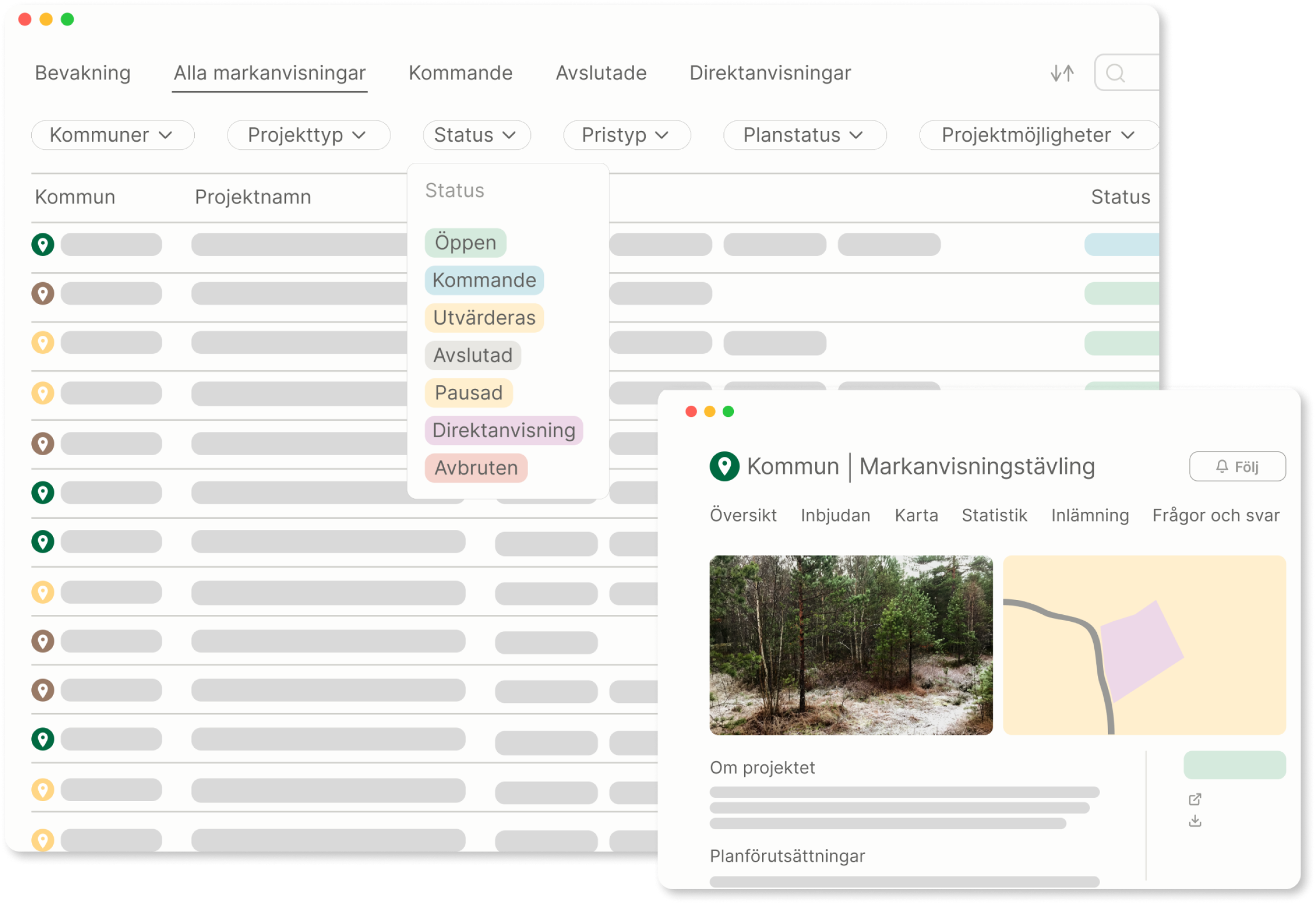
Task: Expand the Pristyp filter dropdown
Action: (626, 135)
